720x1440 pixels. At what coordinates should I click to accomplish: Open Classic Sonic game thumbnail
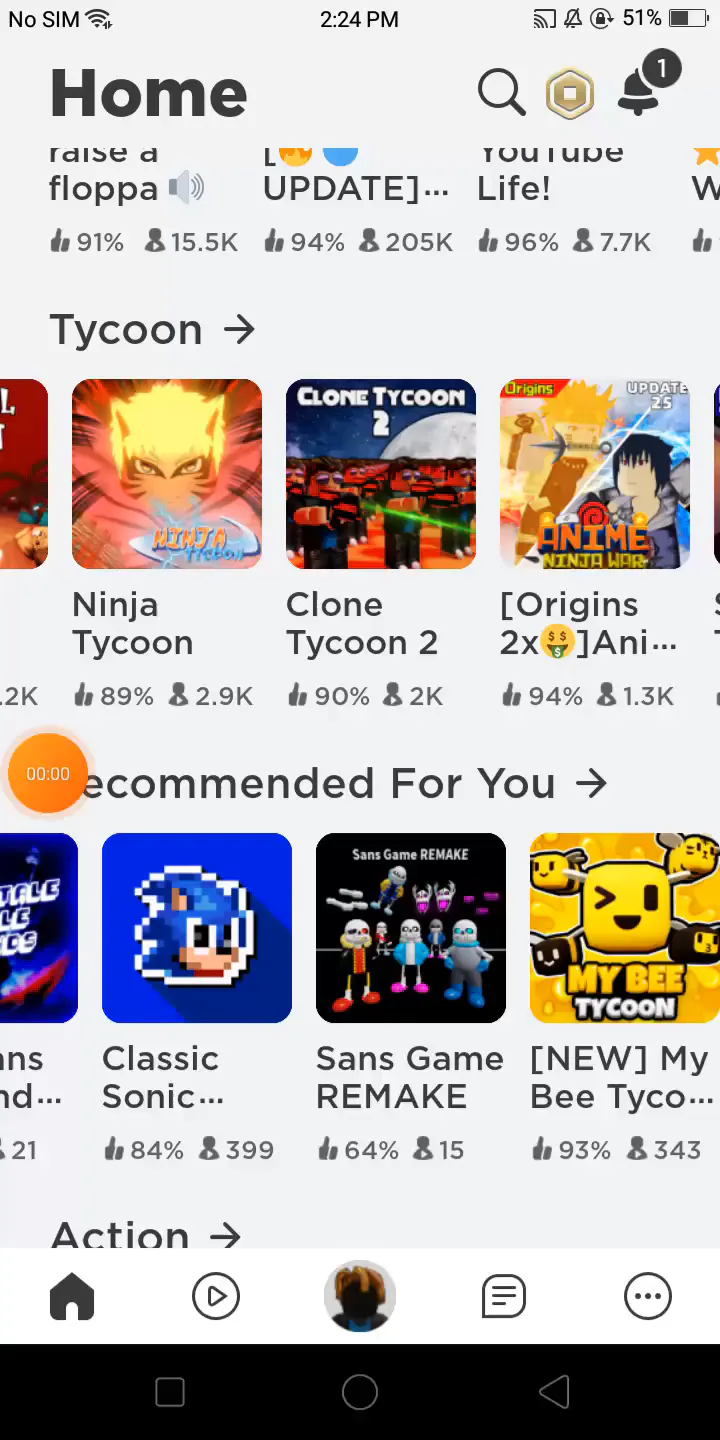pos(197,928)
